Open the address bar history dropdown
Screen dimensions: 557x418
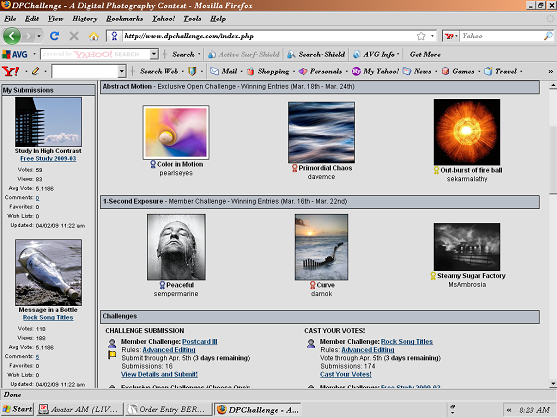click(432, 36)
